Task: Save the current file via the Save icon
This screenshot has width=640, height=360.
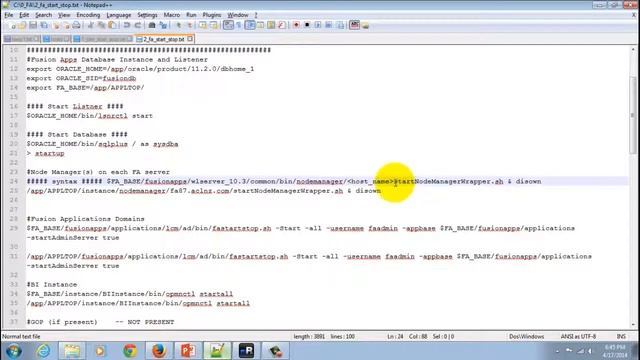Action: point(33,25)
